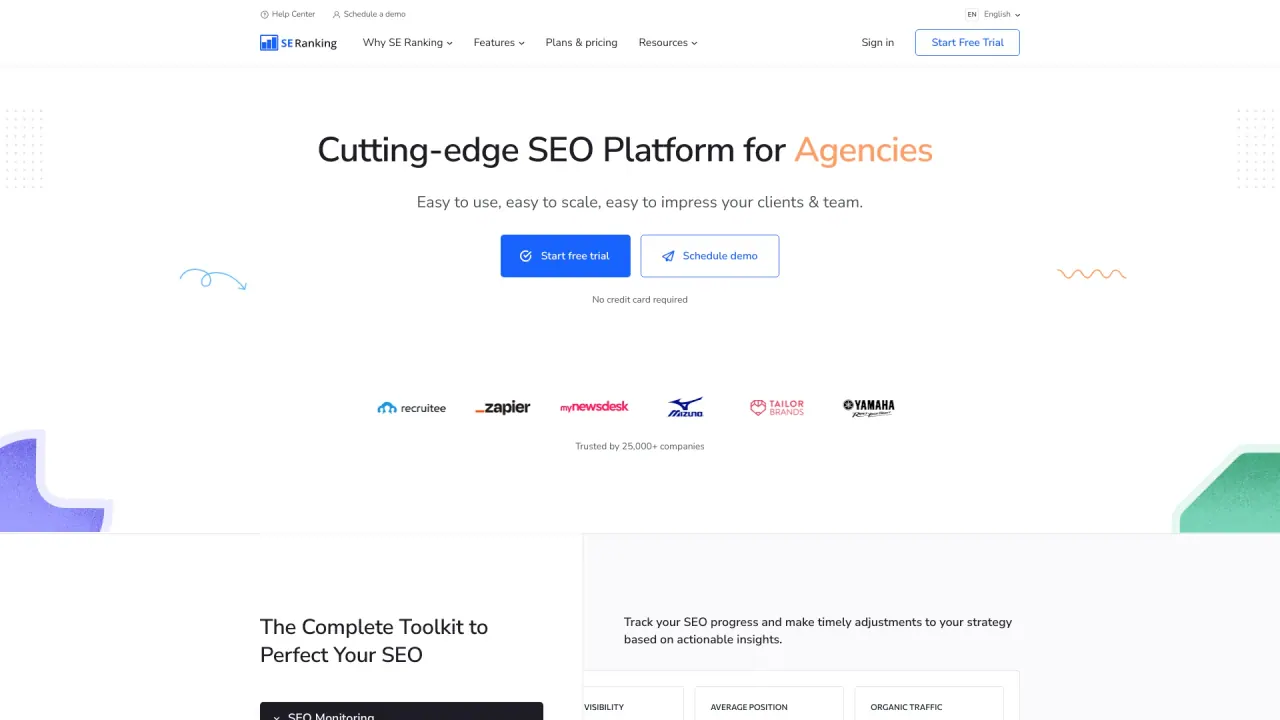Expand the Why SE Ranking menu
The width and height of the screenshot is (1280, 720).
[x=408, y=43]
